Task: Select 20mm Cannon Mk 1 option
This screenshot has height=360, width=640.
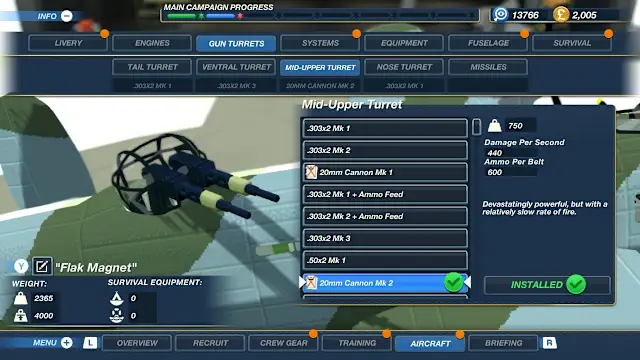Action: (x=385, y=172)
